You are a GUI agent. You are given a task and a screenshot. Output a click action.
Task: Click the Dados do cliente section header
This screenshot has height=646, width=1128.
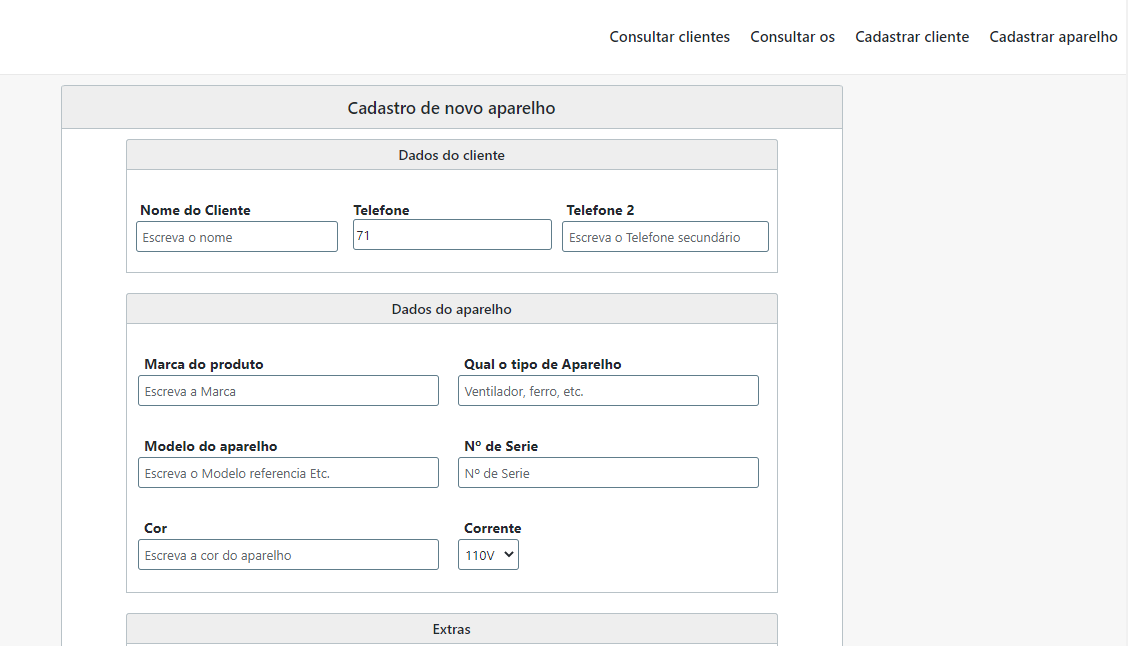click(x=451, y=155)
